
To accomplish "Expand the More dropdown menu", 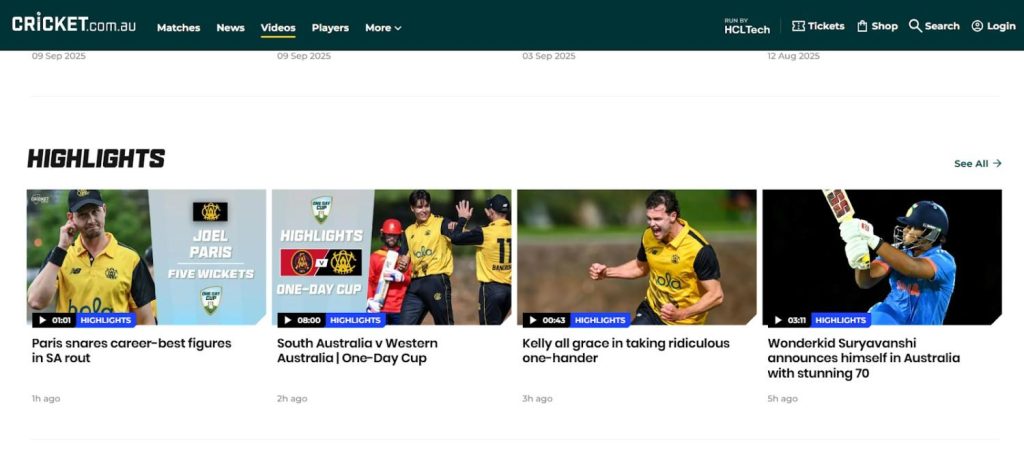I will [x=383, y=28].
